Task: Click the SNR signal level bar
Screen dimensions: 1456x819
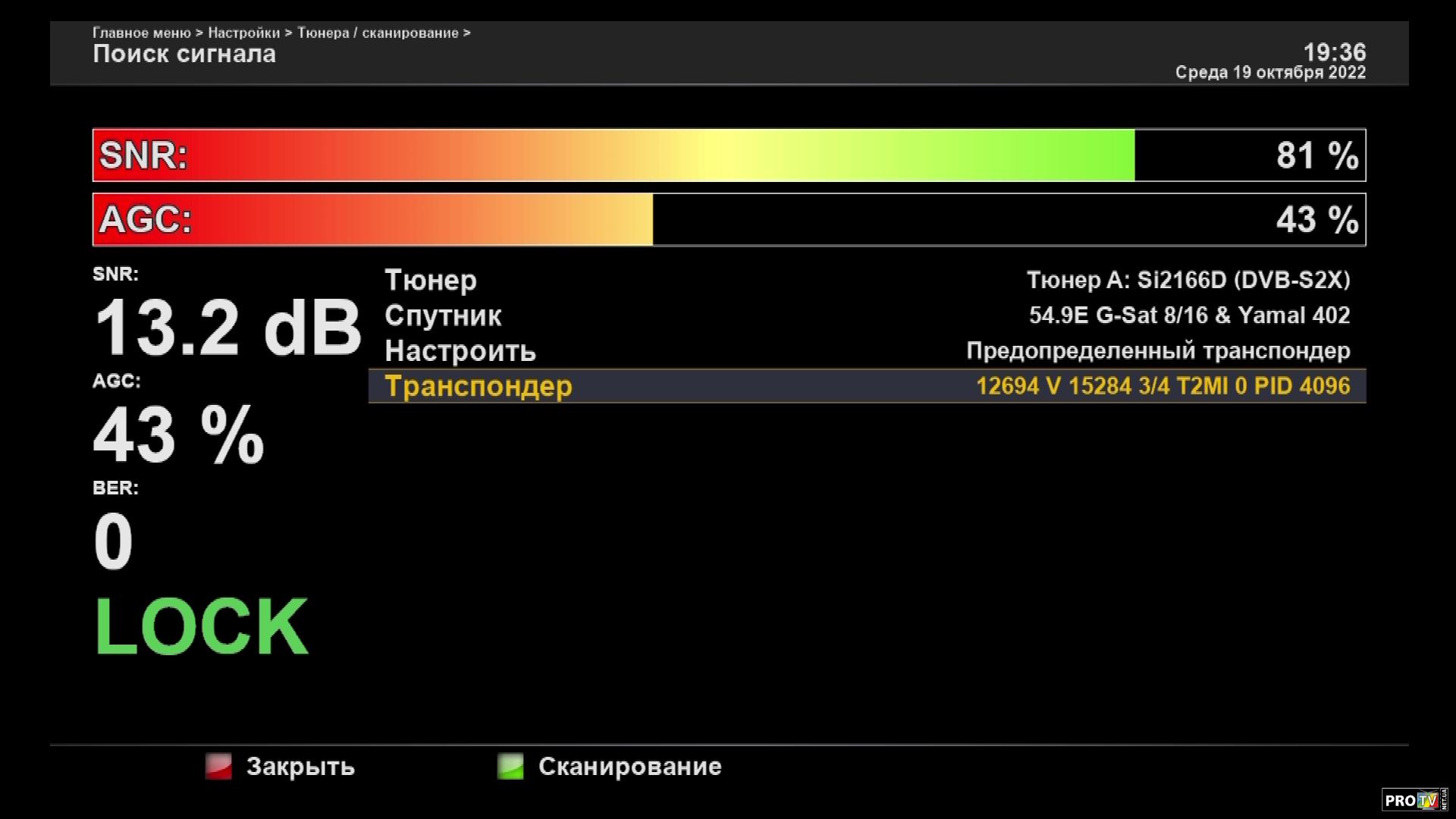Action: coord(728,155)
